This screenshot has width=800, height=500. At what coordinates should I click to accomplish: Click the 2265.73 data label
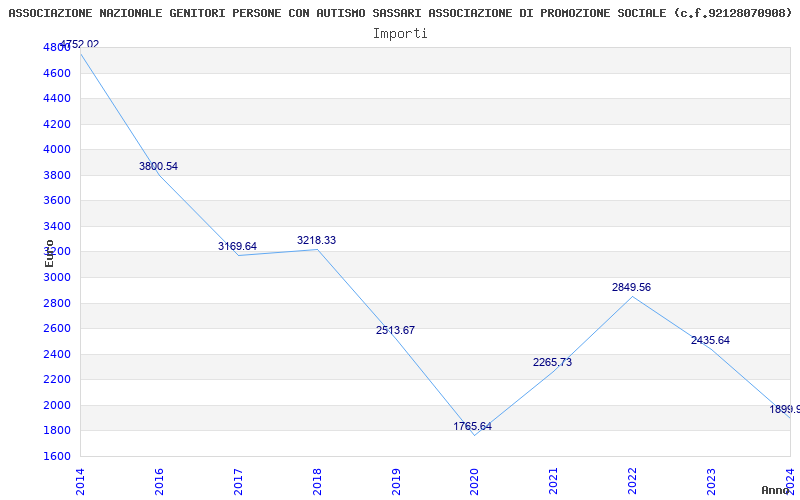(x=553, y=362)
